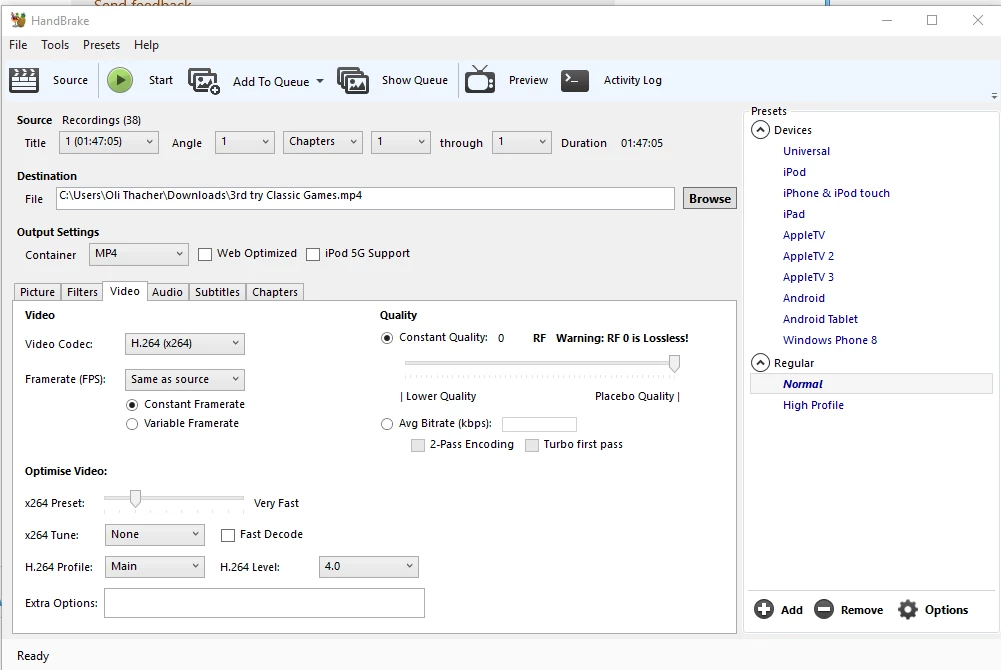Select the iPod preset

coord(794,172)
